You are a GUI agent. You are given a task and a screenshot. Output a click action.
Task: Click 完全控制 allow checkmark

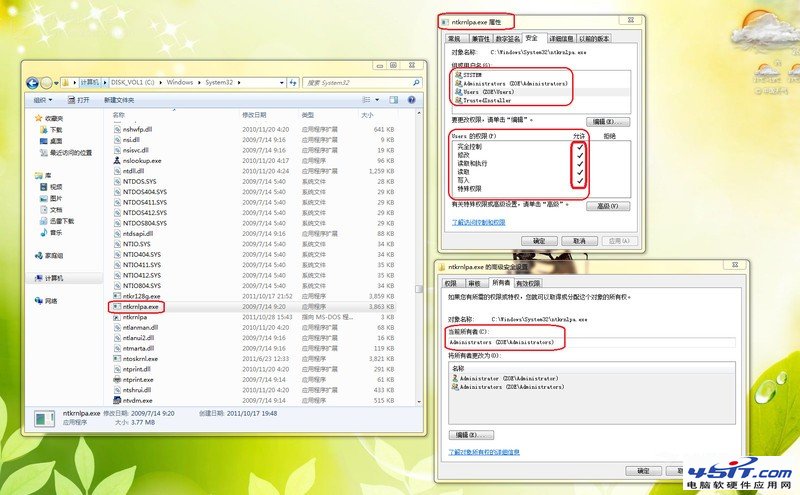pos(580,147)
